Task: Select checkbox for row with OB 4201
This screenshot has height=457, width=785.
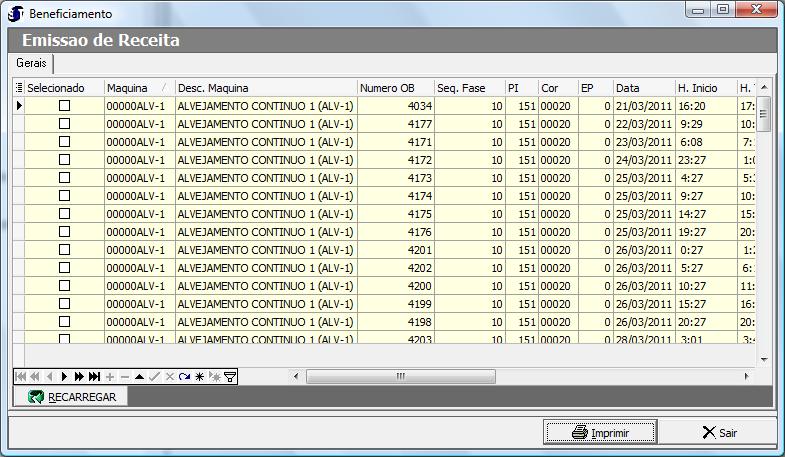Action: [64, 250]
